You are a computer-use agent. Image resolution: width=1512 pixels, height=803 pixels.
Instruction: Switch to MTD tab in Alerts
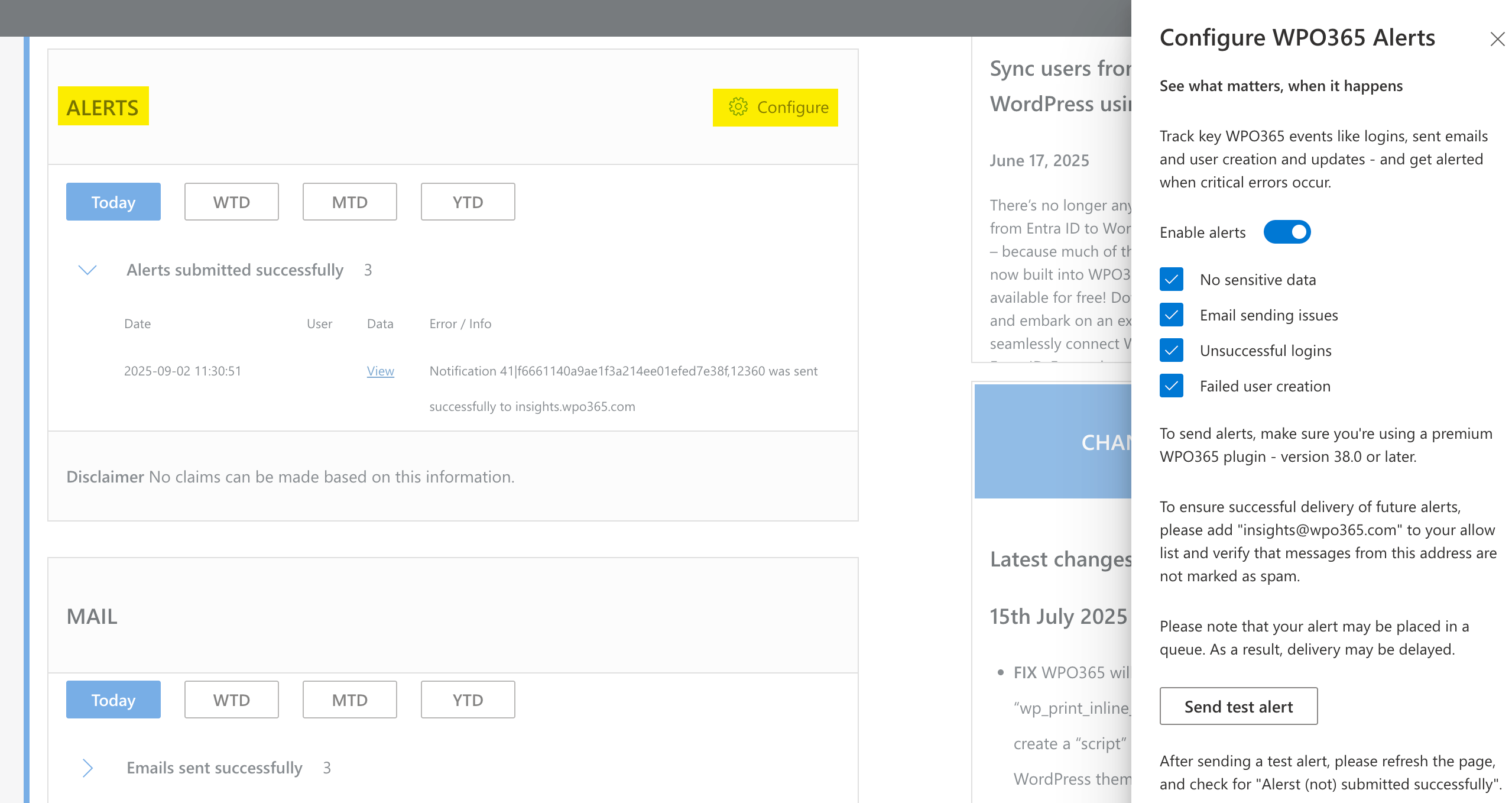(x=350, y=202)
